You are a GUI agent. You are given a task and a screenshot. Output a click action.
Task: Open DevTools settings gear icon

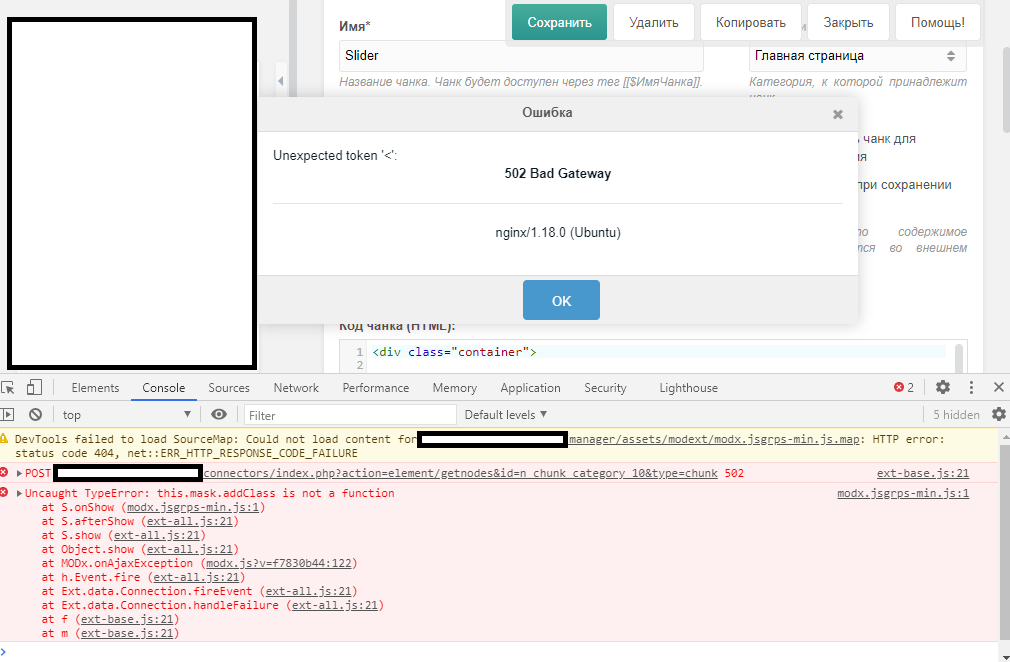[943, 387]
